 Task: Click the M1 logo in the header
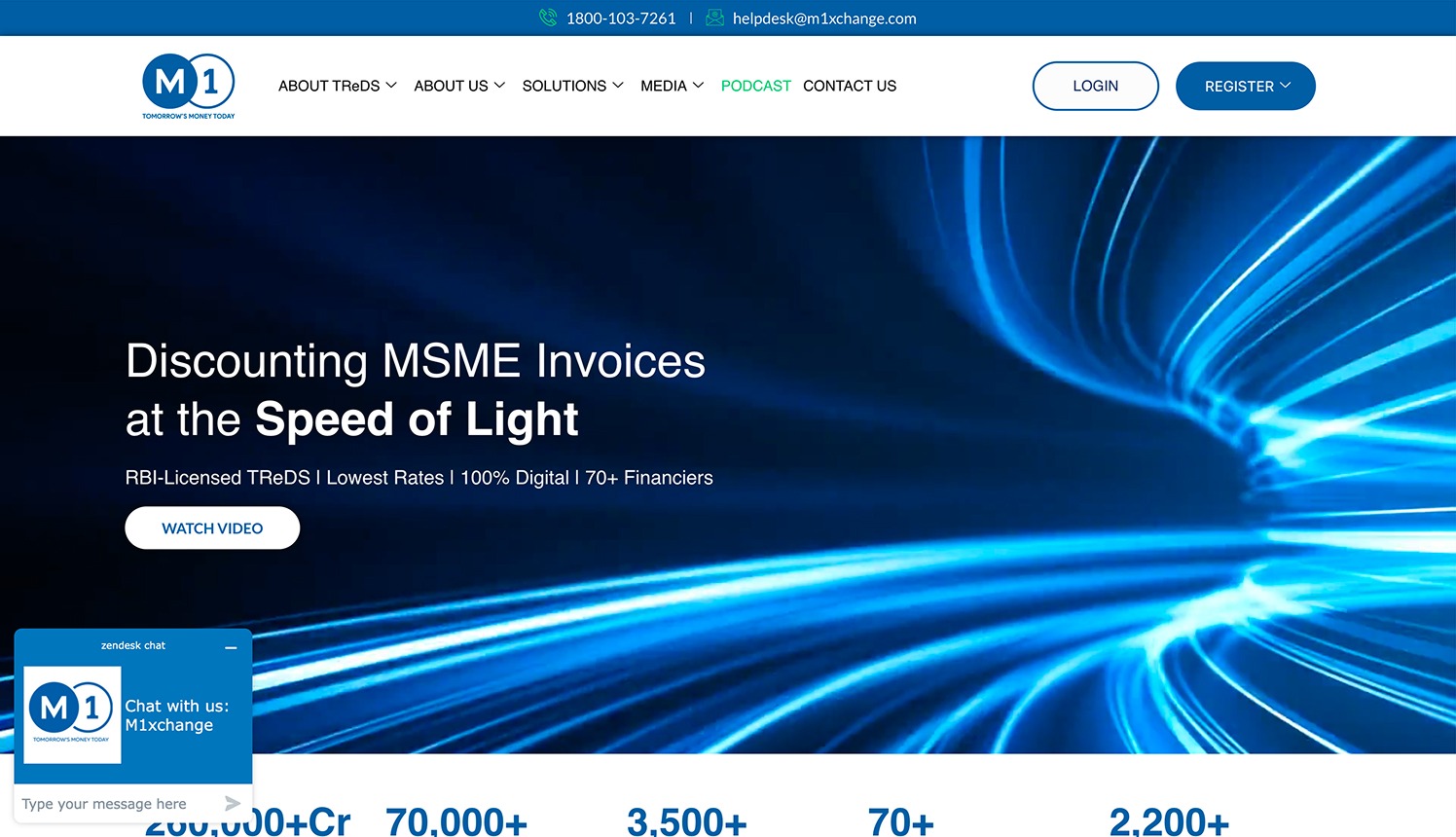click(x=189, y=87)
